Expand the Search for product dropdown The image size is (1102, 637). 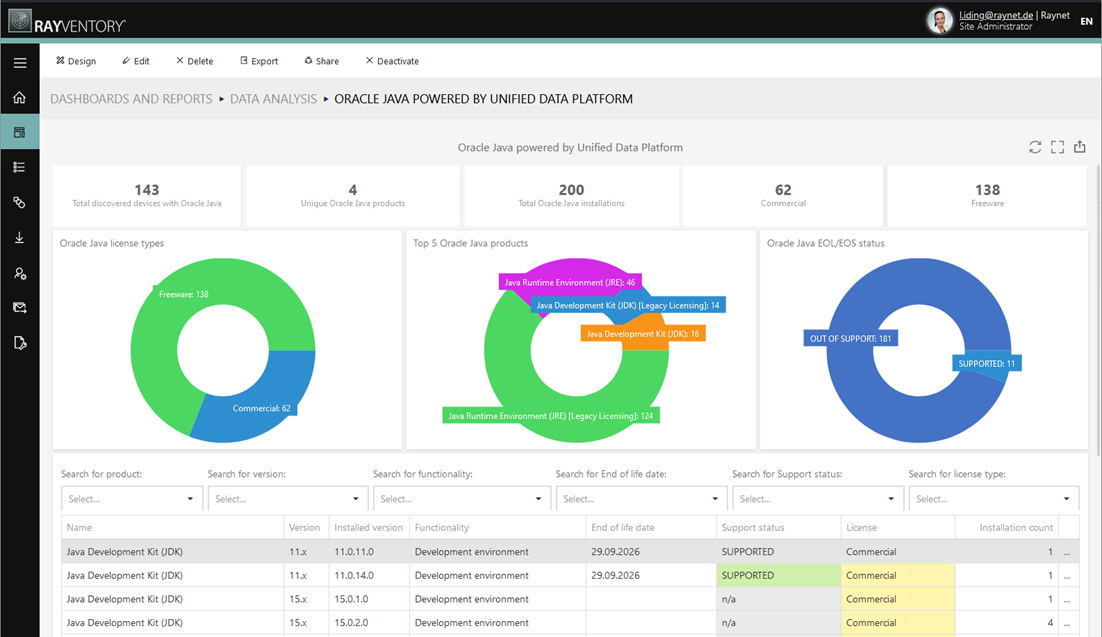[132, 499]
